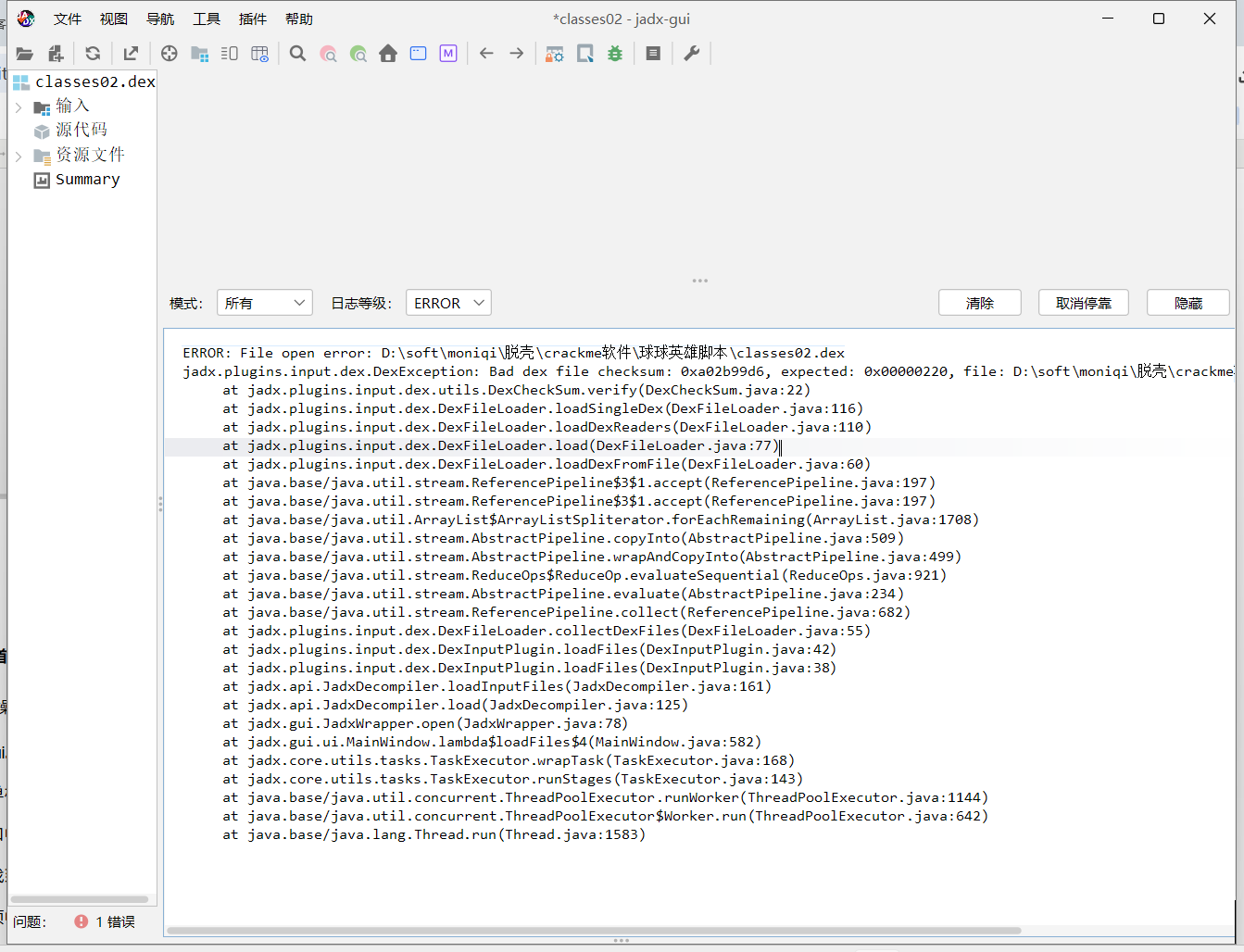Image resolution: width=1244 pixels, height=952 pixels.
Task: Click the 1 错误 label in the status bar
Action: tap(115, 921)
